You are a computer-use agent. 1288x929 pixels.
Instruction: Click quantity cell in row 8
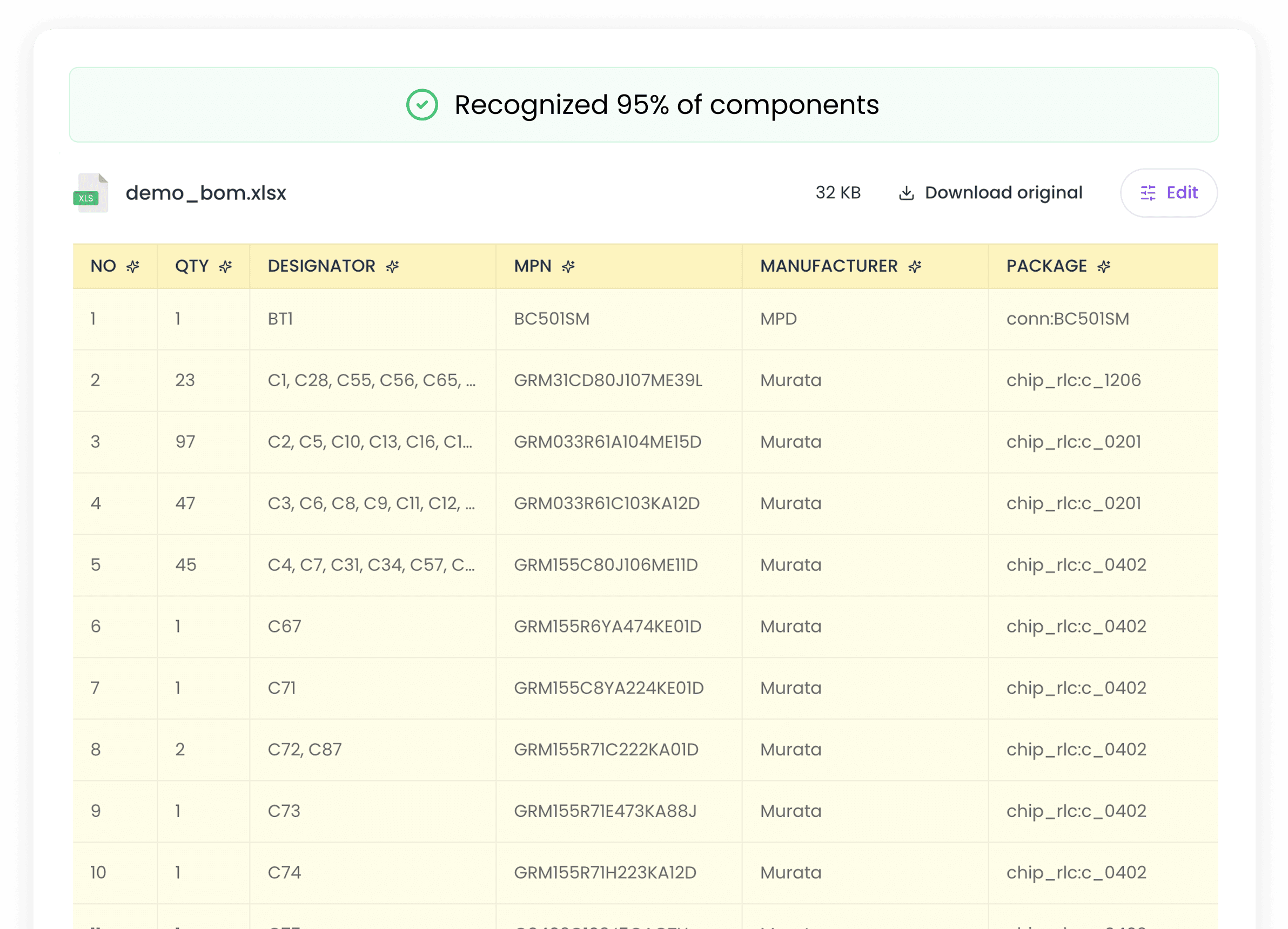203,750
